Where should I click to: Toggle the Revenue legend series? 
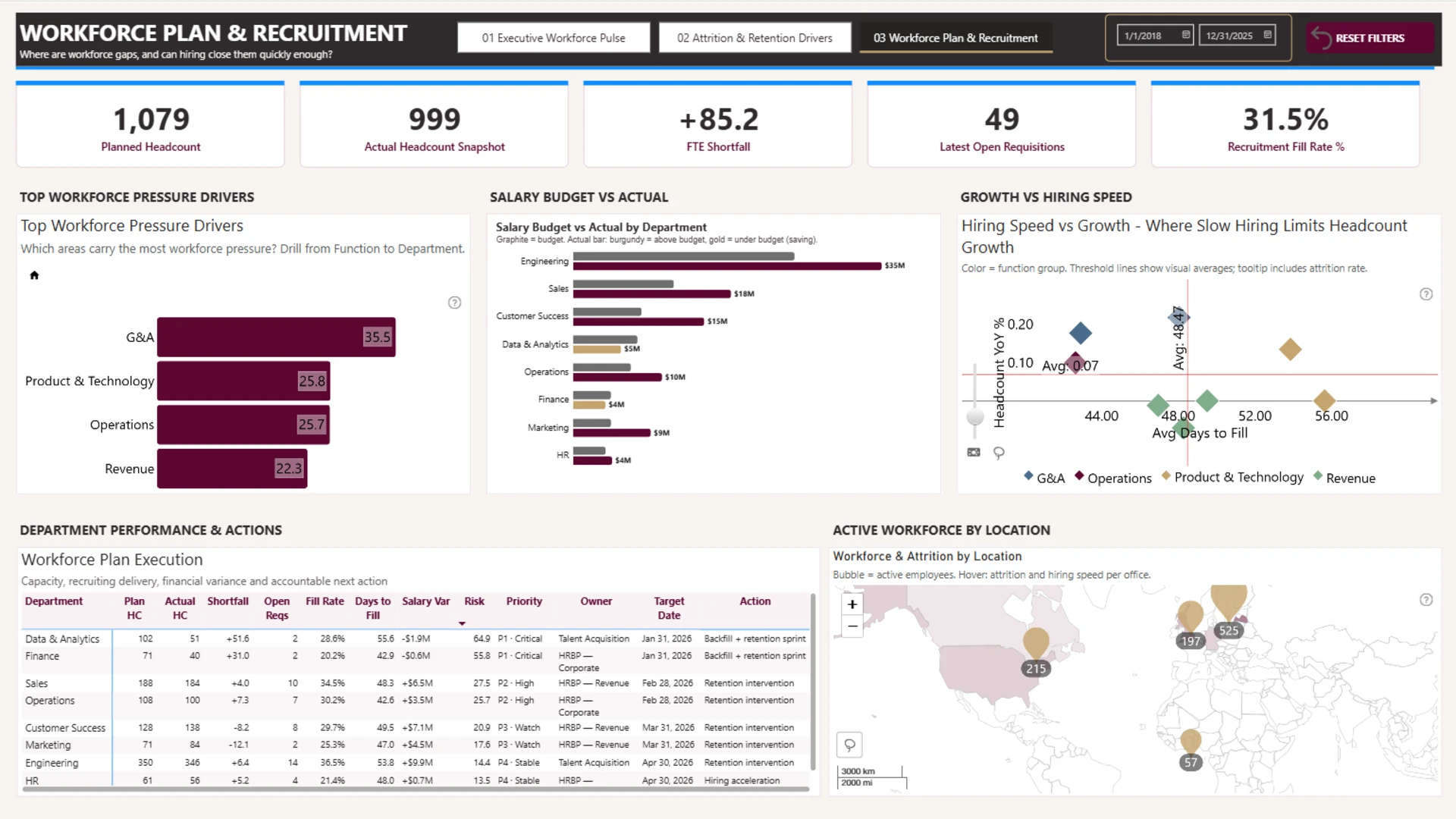1344,478
